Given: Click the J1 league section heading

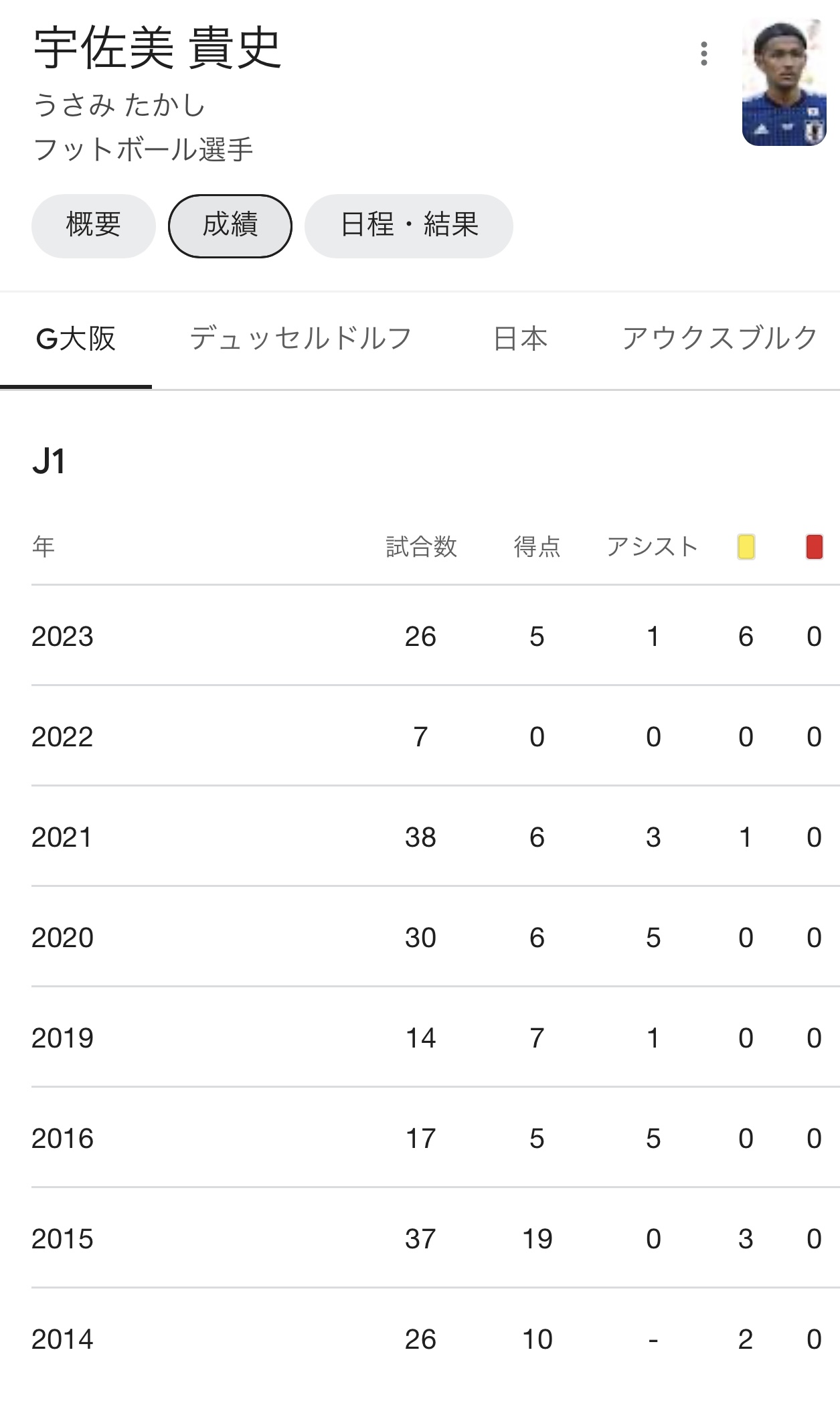Looking at the screenshot, I should click(49, 462).
